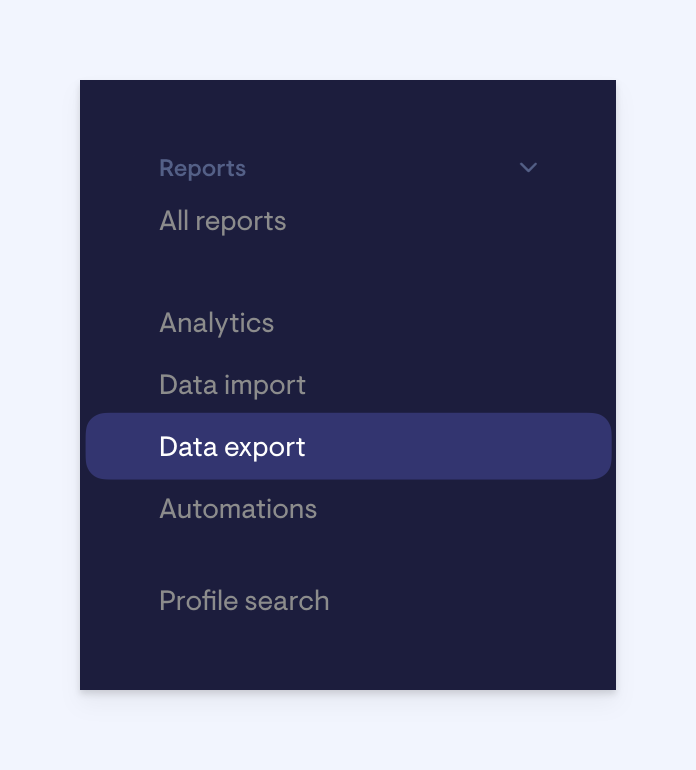This screenshot has width=696, height=770.
Task: Pick the Analytics menu entry
Action: click(x=217, y=323)
